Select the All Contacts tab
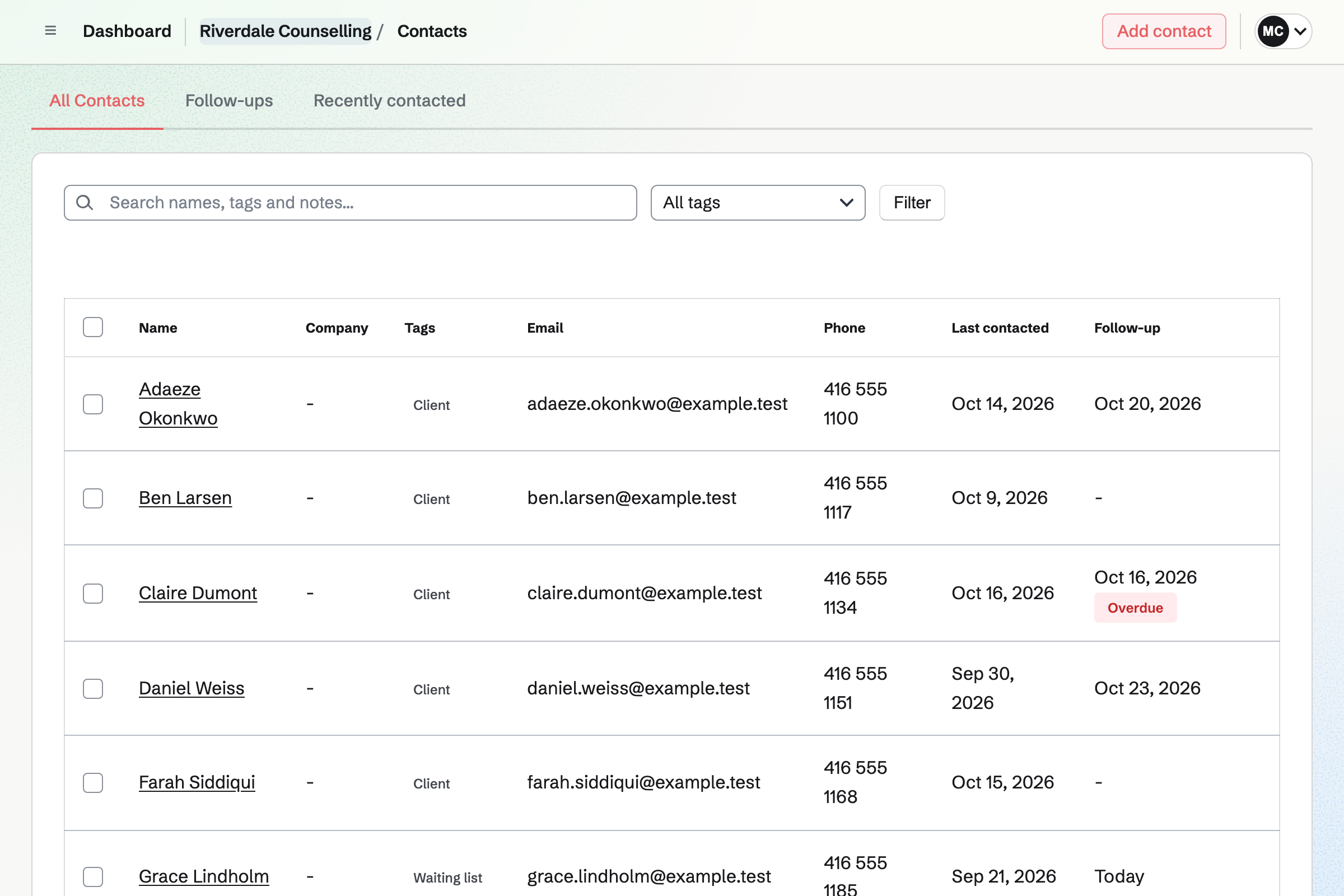Screen dimensions: 1344x896 97,101
